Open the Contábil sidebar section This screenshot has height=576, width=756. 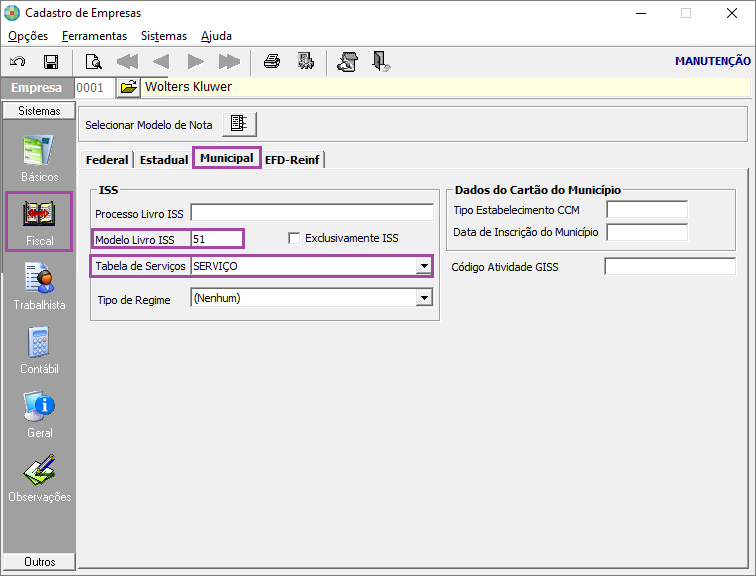(39, 350)
